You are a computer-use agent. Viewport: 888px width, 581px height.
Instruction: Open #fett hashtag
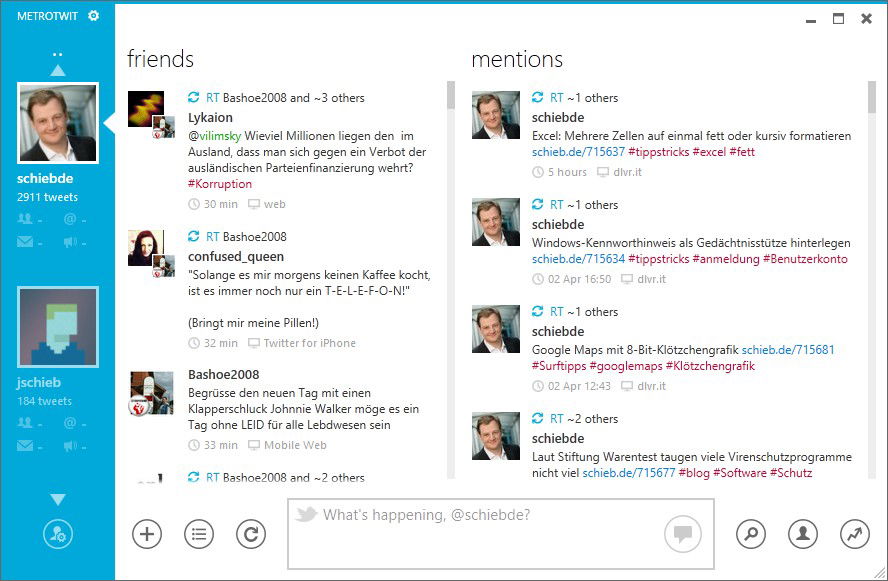pyautogui.click(x=742, y=152)
